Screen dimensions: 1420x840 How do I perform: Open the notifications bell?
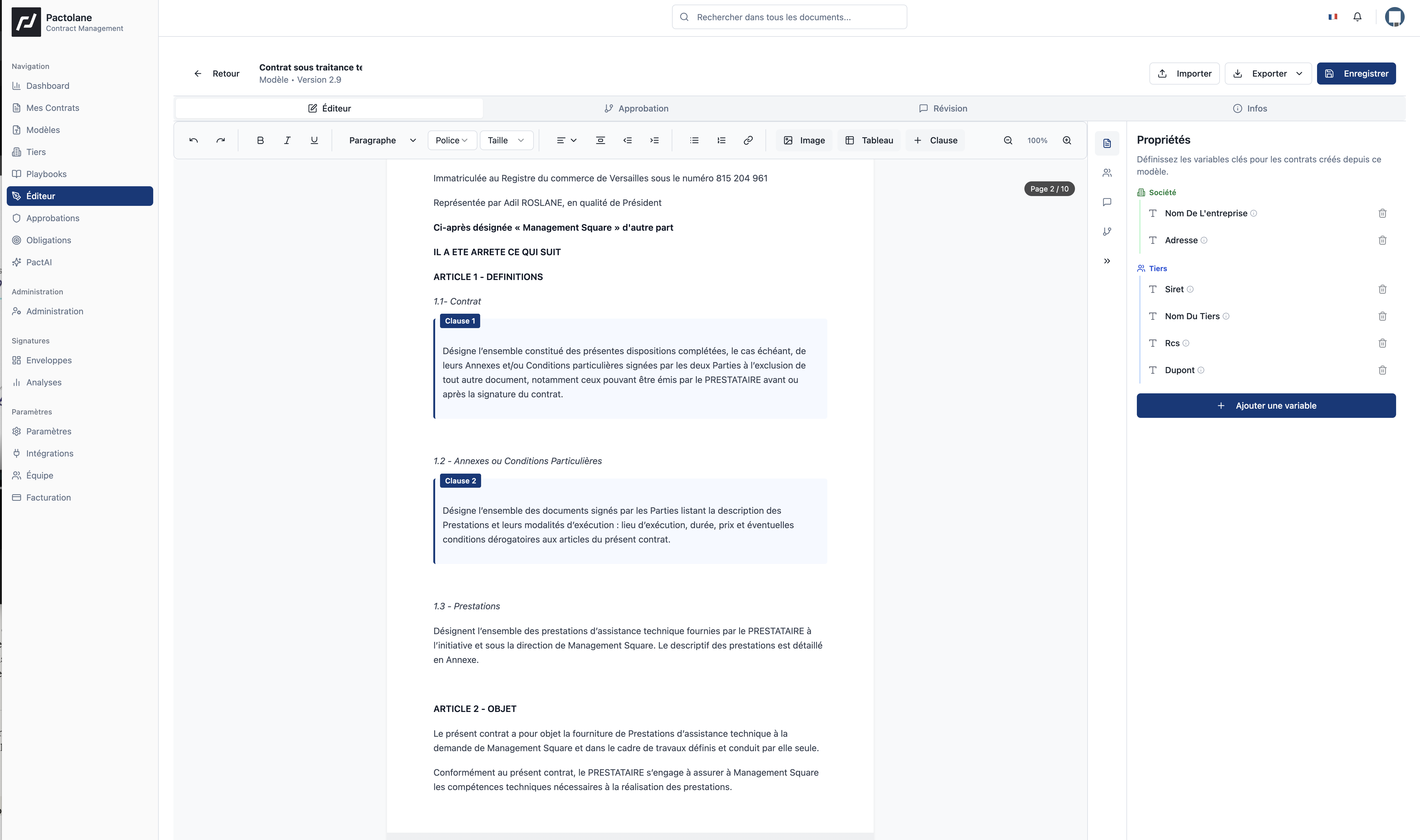(1358, 17)
